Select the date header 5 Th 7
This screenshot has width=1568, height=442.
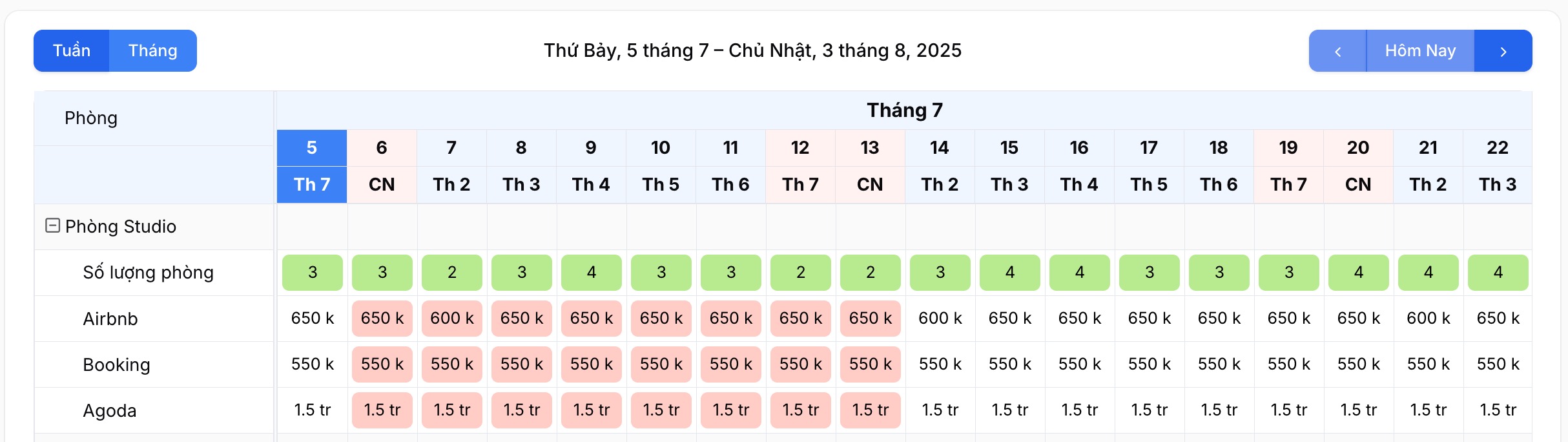click(312, 166)
